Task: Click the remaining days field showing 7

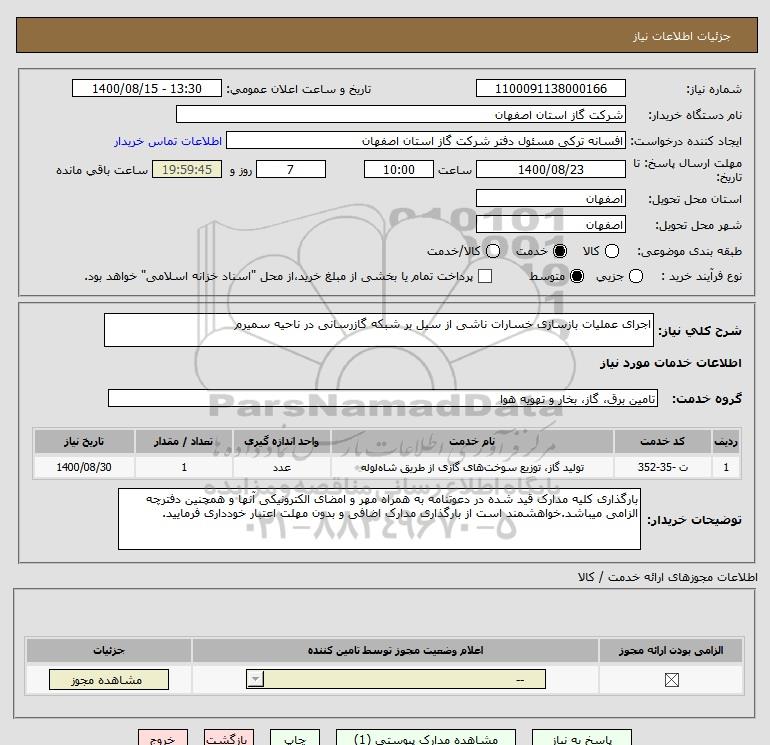Action: 291,169
